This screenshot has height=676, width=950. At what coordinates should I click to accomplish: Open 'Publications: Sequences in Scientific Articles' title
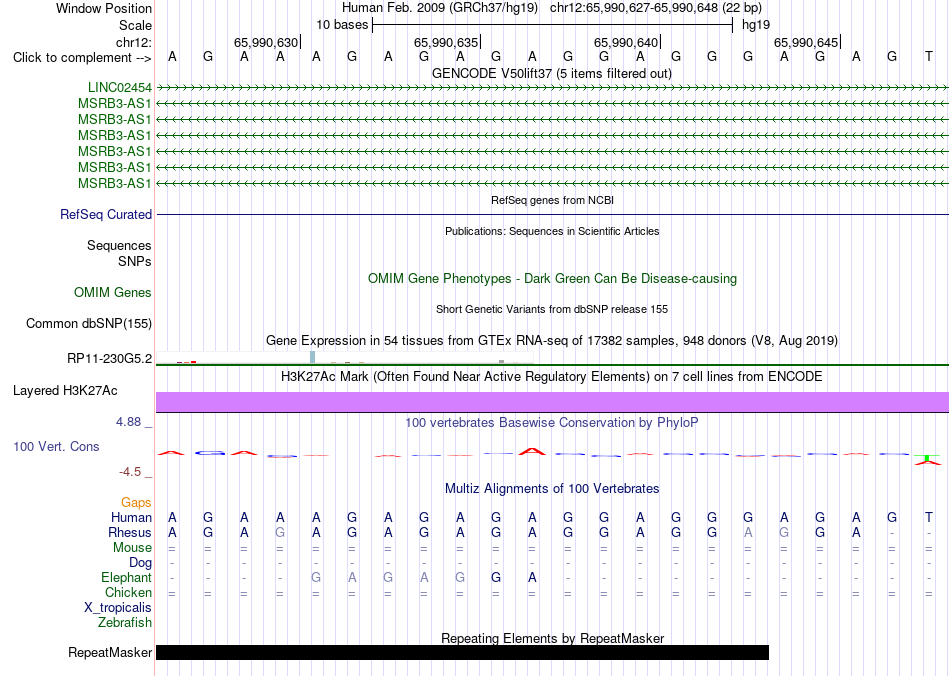552,231
